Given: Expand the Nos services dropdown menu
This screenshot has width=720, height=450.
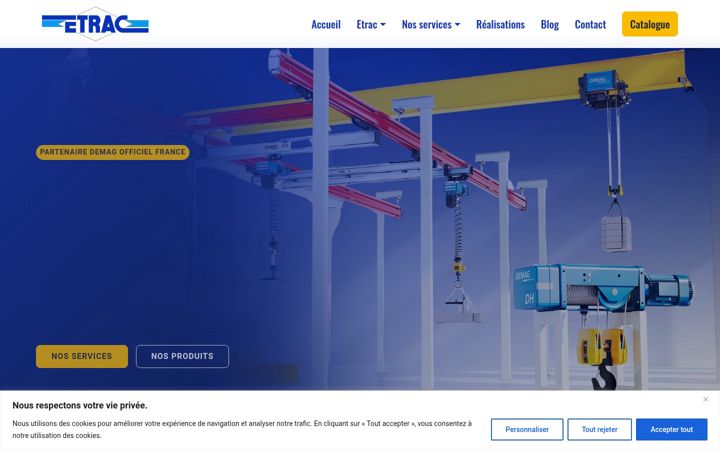Looking at the screenshot, I should [x=431, y=24].
